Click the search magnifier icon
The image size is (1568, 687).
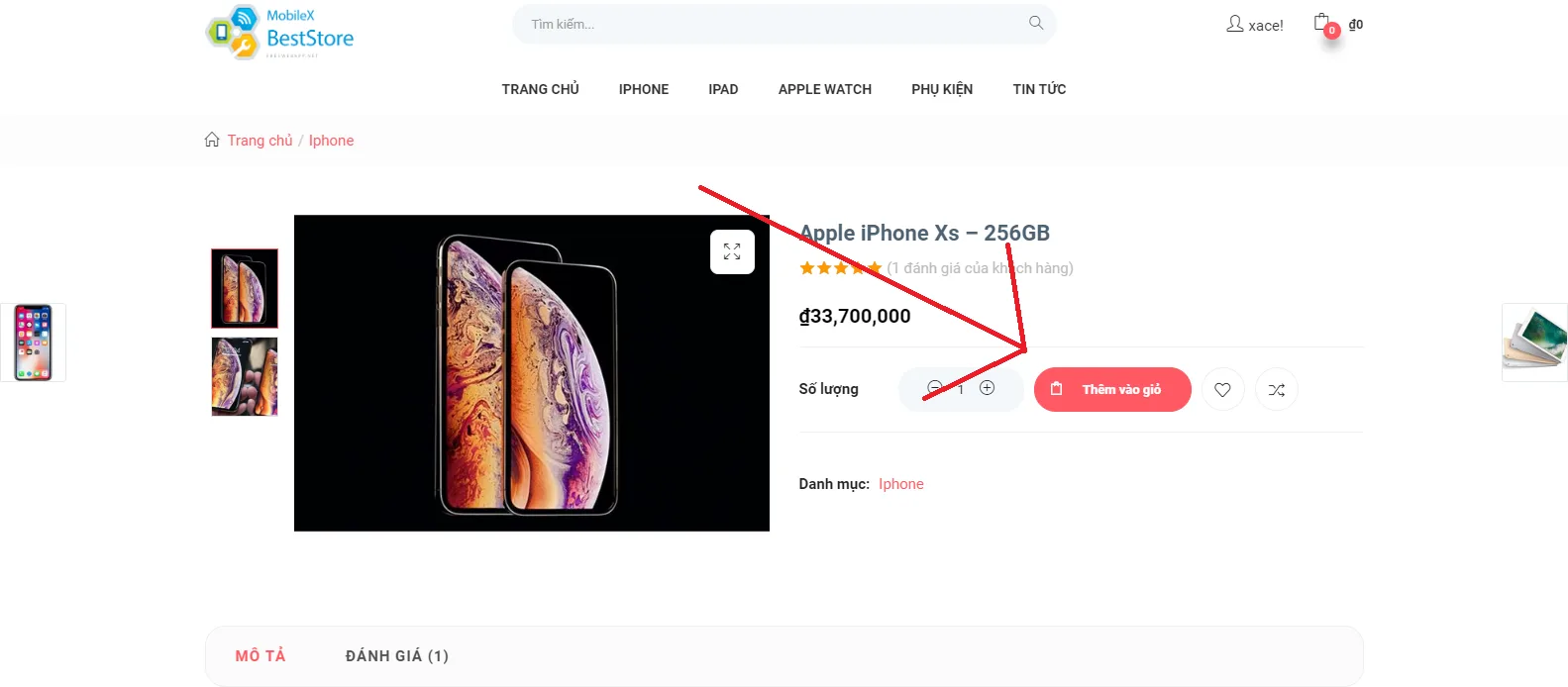pos(1036,23)
